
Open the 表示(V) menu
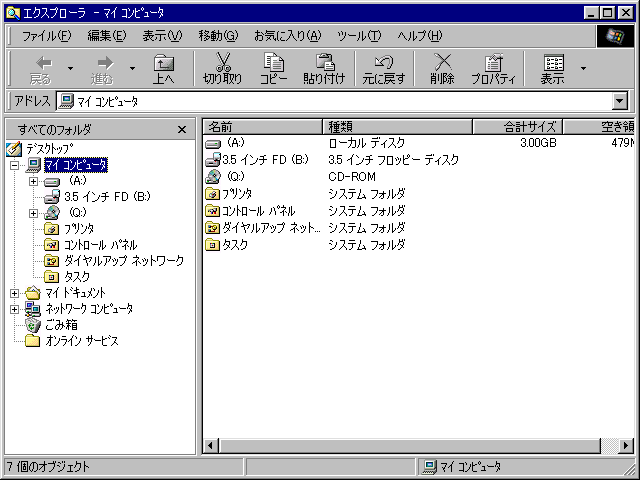point(162,36)
